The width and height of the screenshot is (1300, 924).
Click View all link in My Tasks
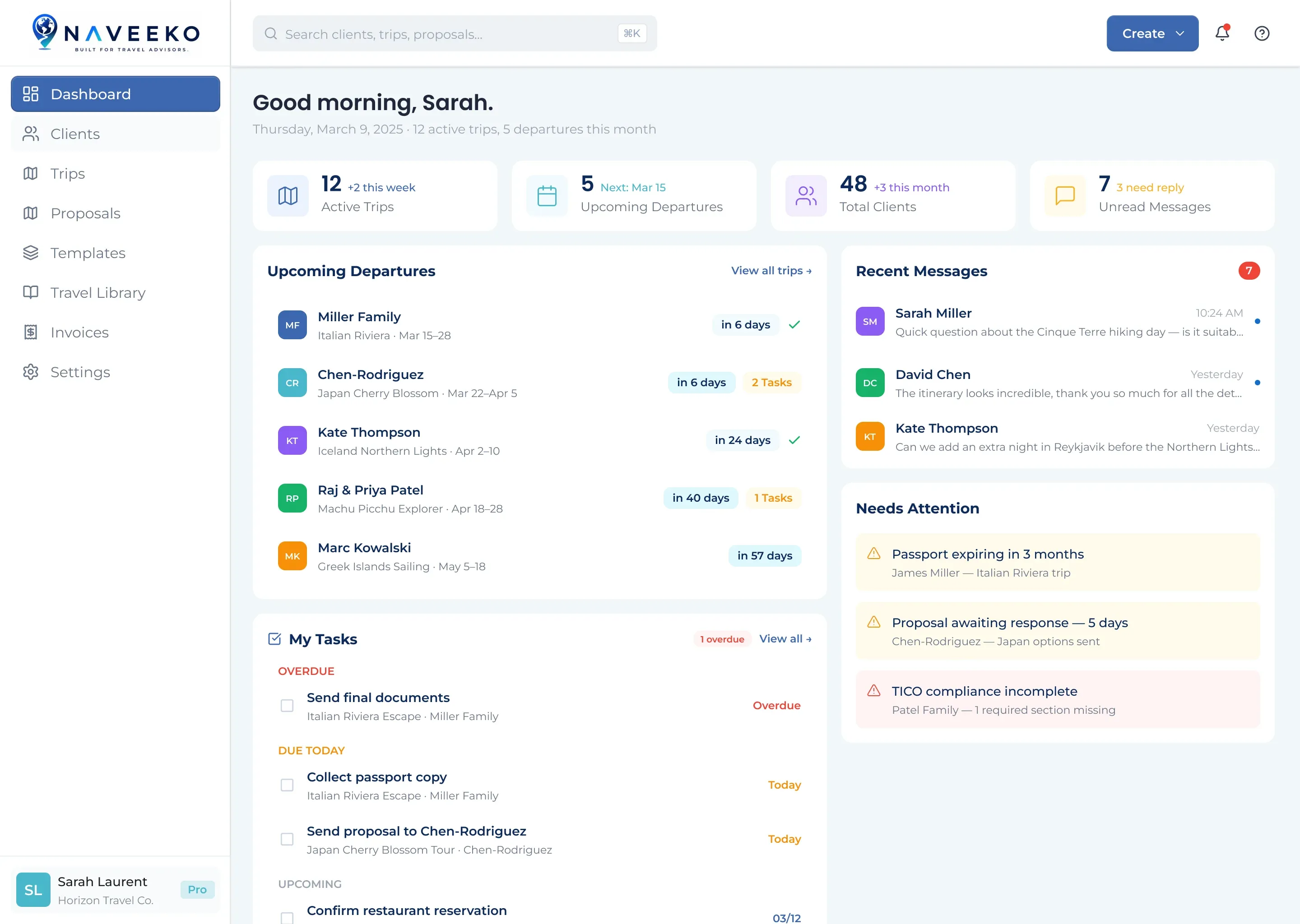point(785,639)
